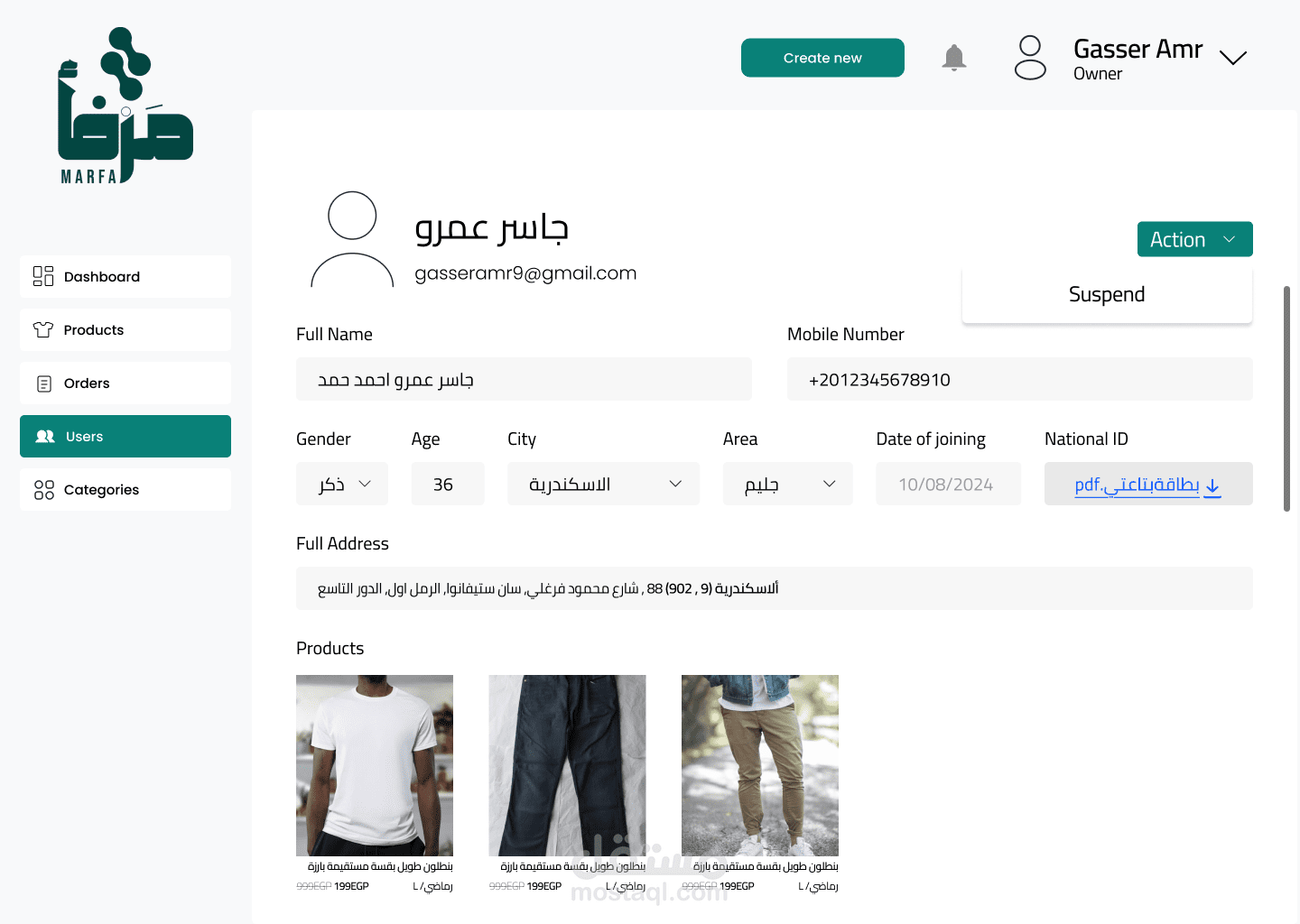The image size is (1300, 924).
Task: Open the National ID PDF link
Action: (x=1137, y=485)
